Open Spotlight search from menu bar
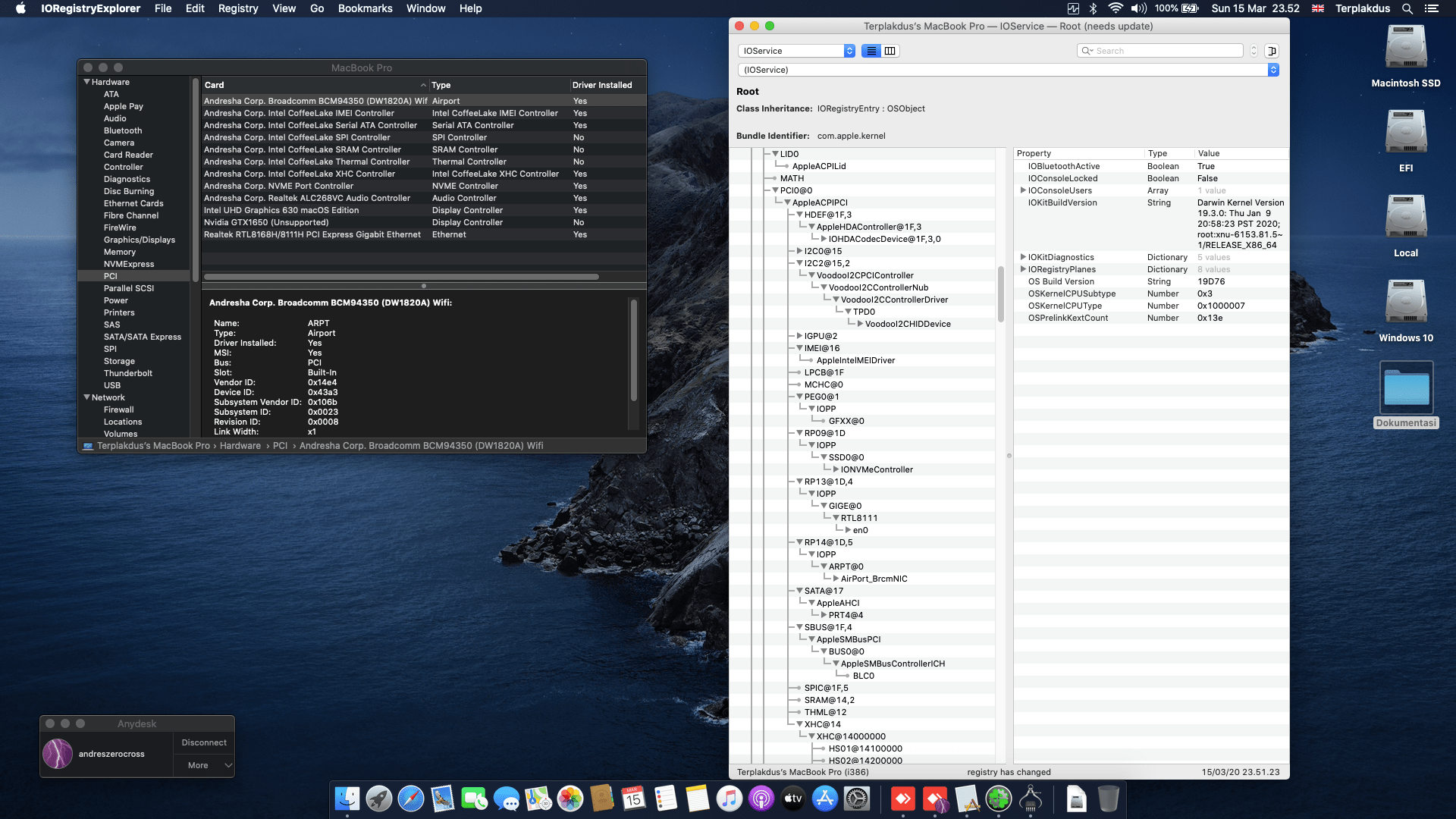Screen dimensions: 1456x819 (1407, 8)
